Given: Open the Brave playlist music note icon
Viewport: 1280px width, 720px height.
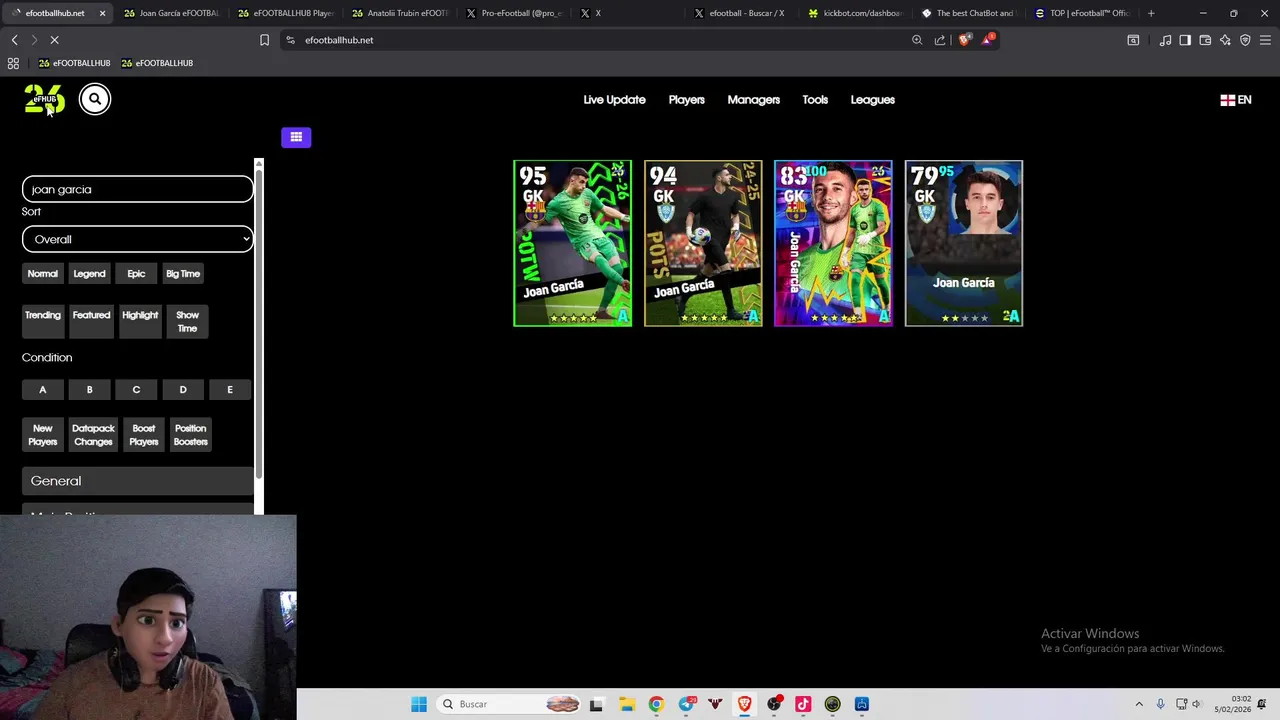Looking at the screenshot, I should pyautogui.click(x=1165, y=40).
